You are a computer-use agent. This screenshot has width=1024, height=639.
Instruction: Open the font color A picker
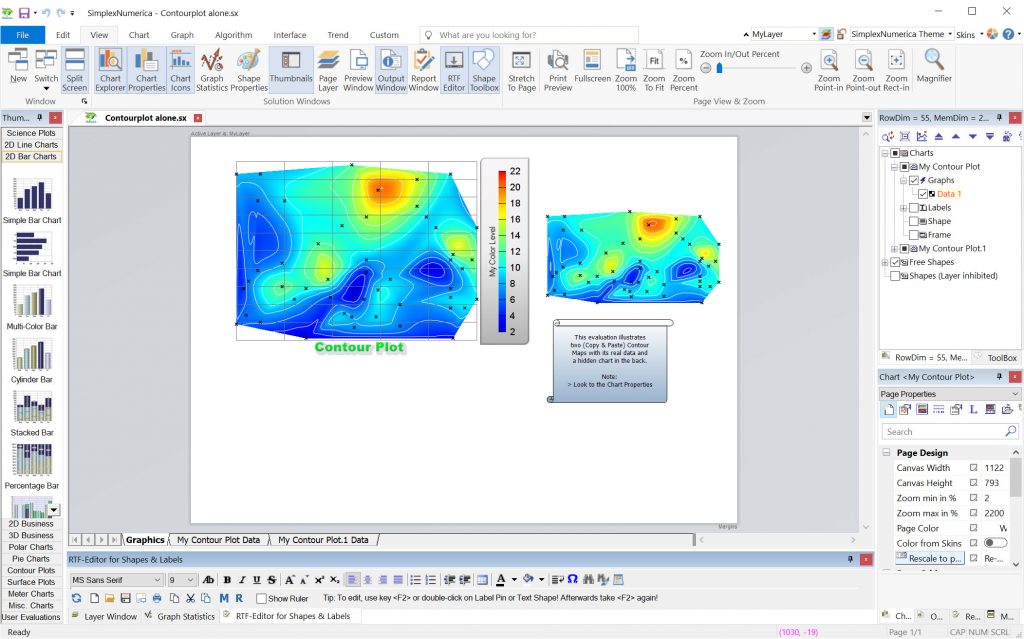click(x=500, y=580)
